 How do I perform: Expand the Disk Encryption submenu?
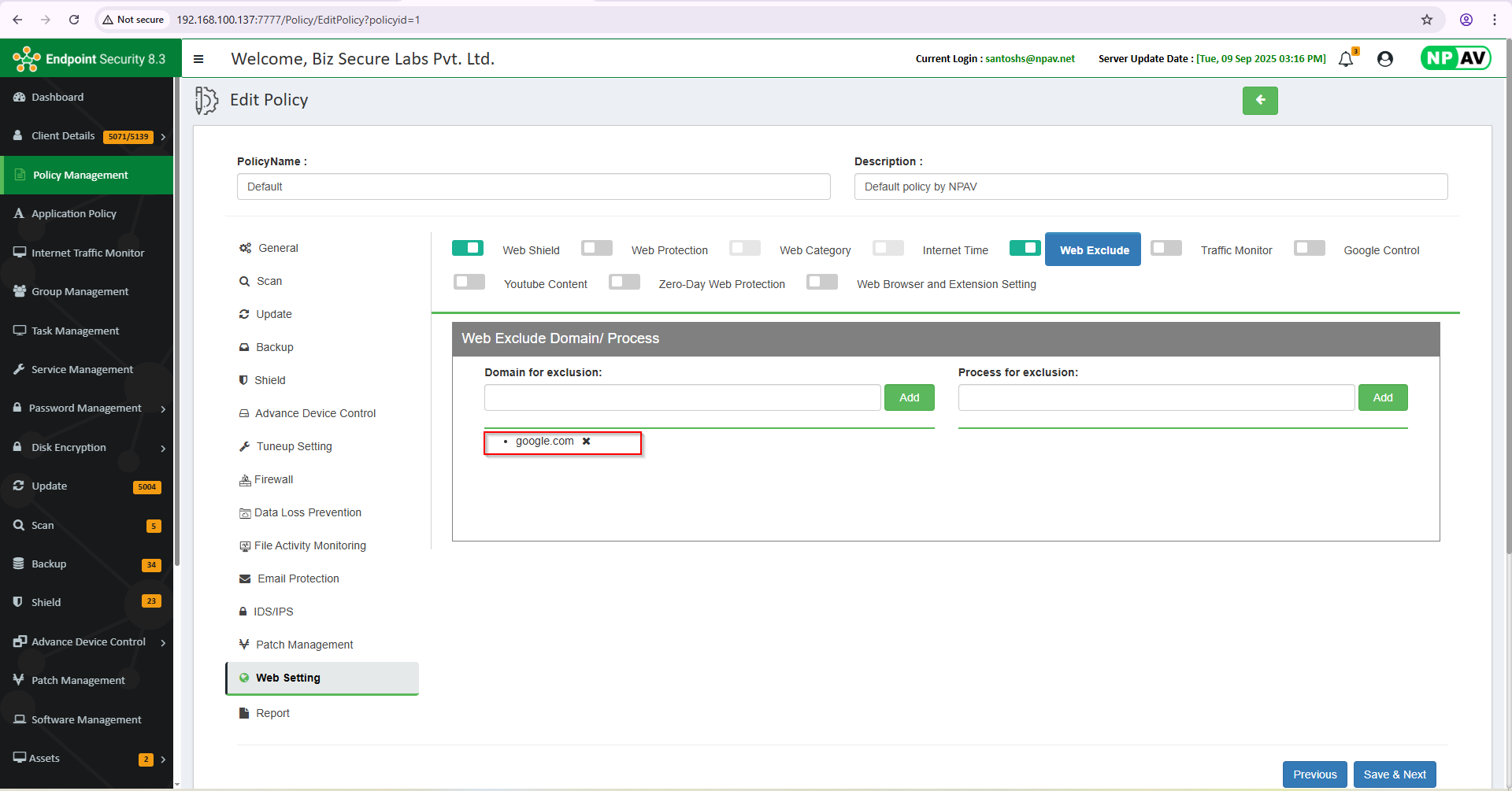[x=163, y=449]
